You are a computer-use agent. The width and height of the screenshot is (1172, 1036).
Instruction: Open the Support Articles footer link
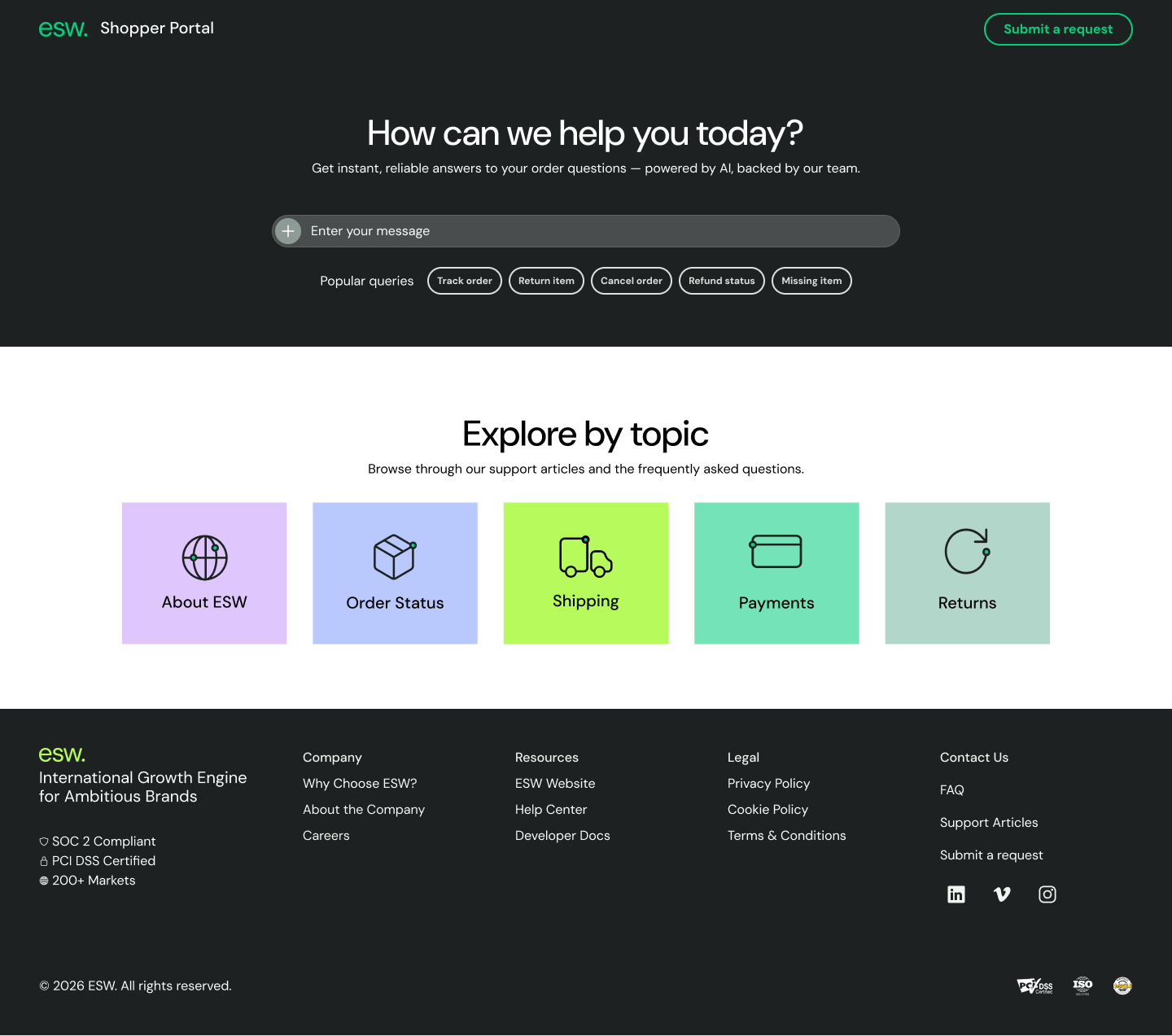(x=989, y=823)
